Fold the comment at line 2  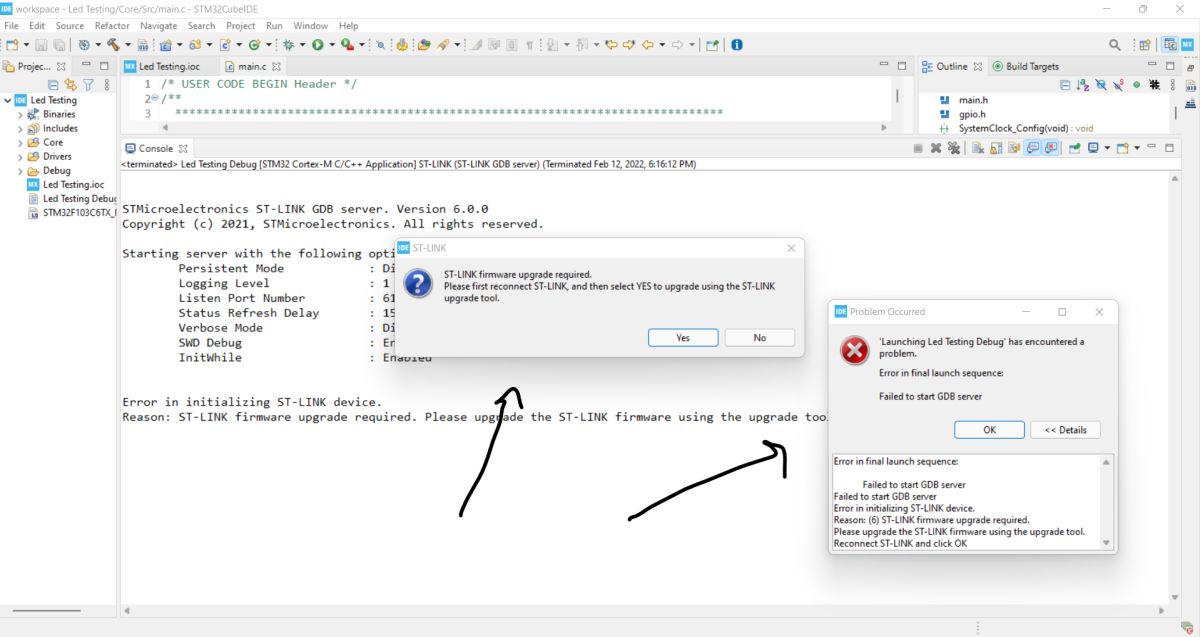point(154,99)
